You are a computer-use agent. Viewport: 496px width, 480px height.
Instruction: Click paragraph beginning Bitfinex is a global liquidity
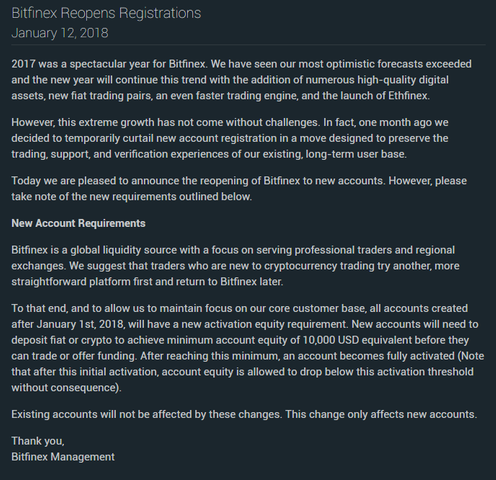[235, 266]
